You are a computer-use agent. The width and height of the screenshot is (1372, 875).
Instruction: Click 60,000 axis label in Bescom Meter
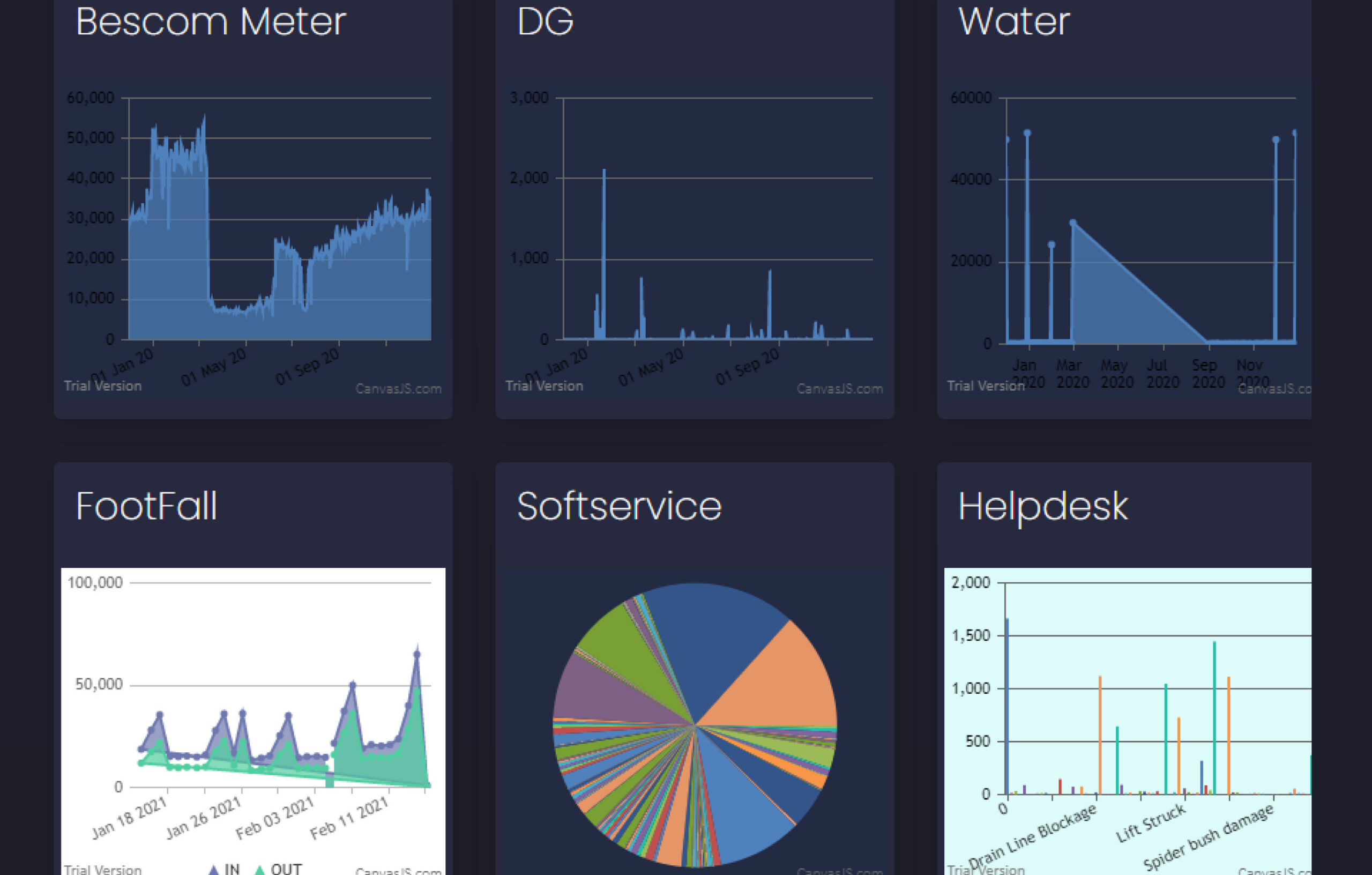tap(90, 98)
